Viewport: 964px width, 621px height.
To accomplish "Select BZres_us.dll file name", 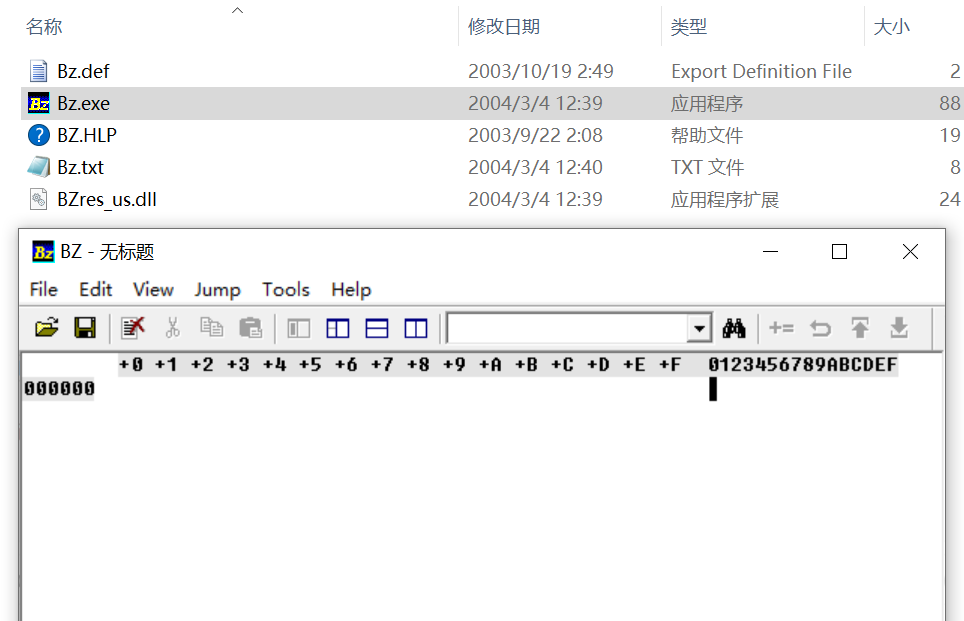I will coord(107,199).
